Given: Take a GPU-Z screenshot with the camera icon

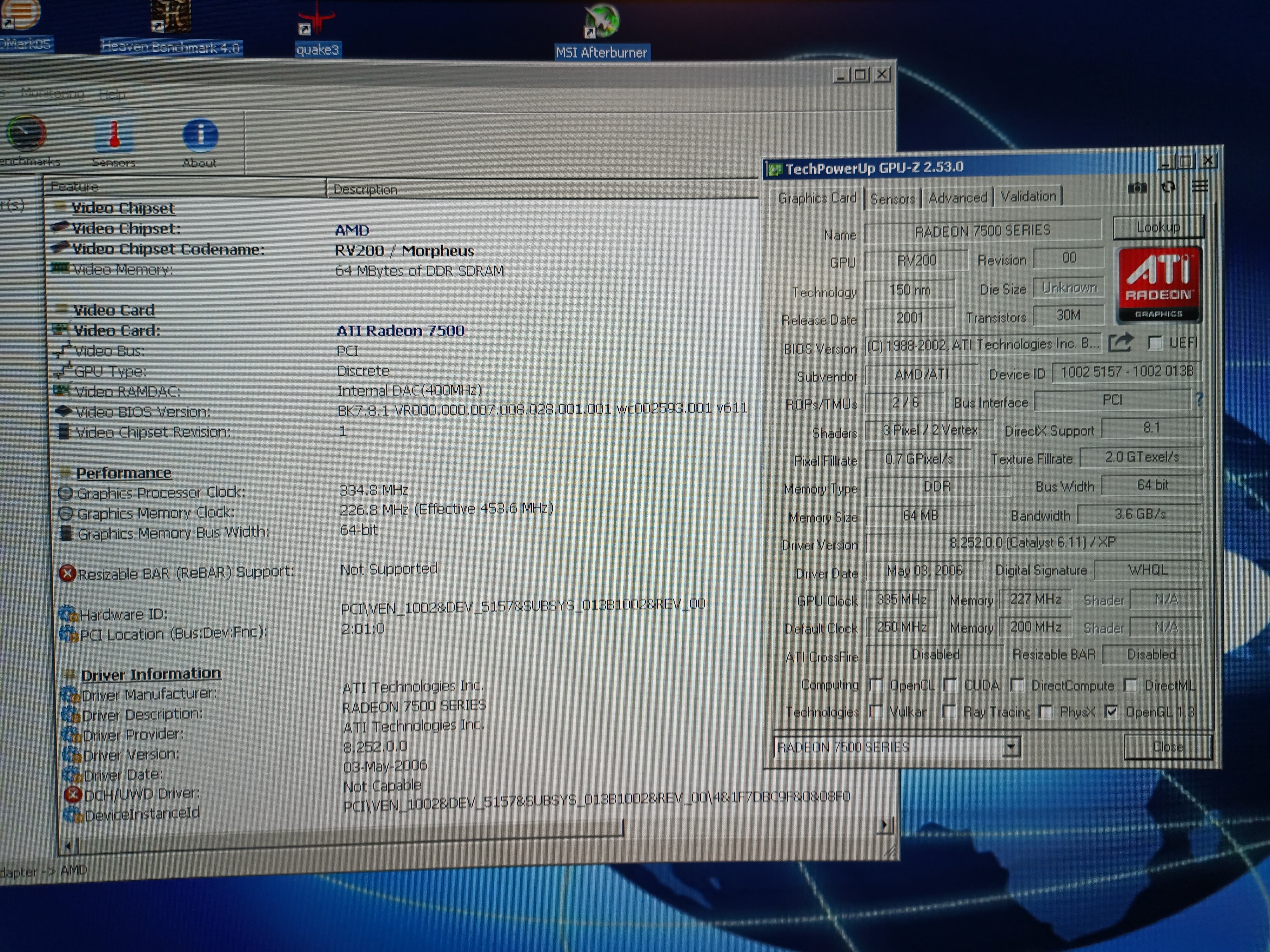Looking at the screenshot, I should click(1137, 188).
